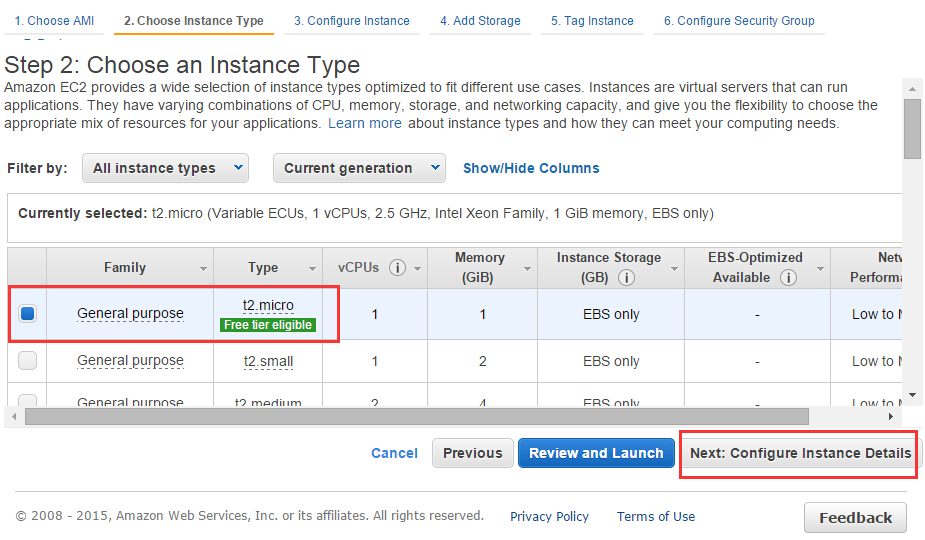Follow the Learn more link
Viewport: 925px width, 540px height.
tap(365, 123)
